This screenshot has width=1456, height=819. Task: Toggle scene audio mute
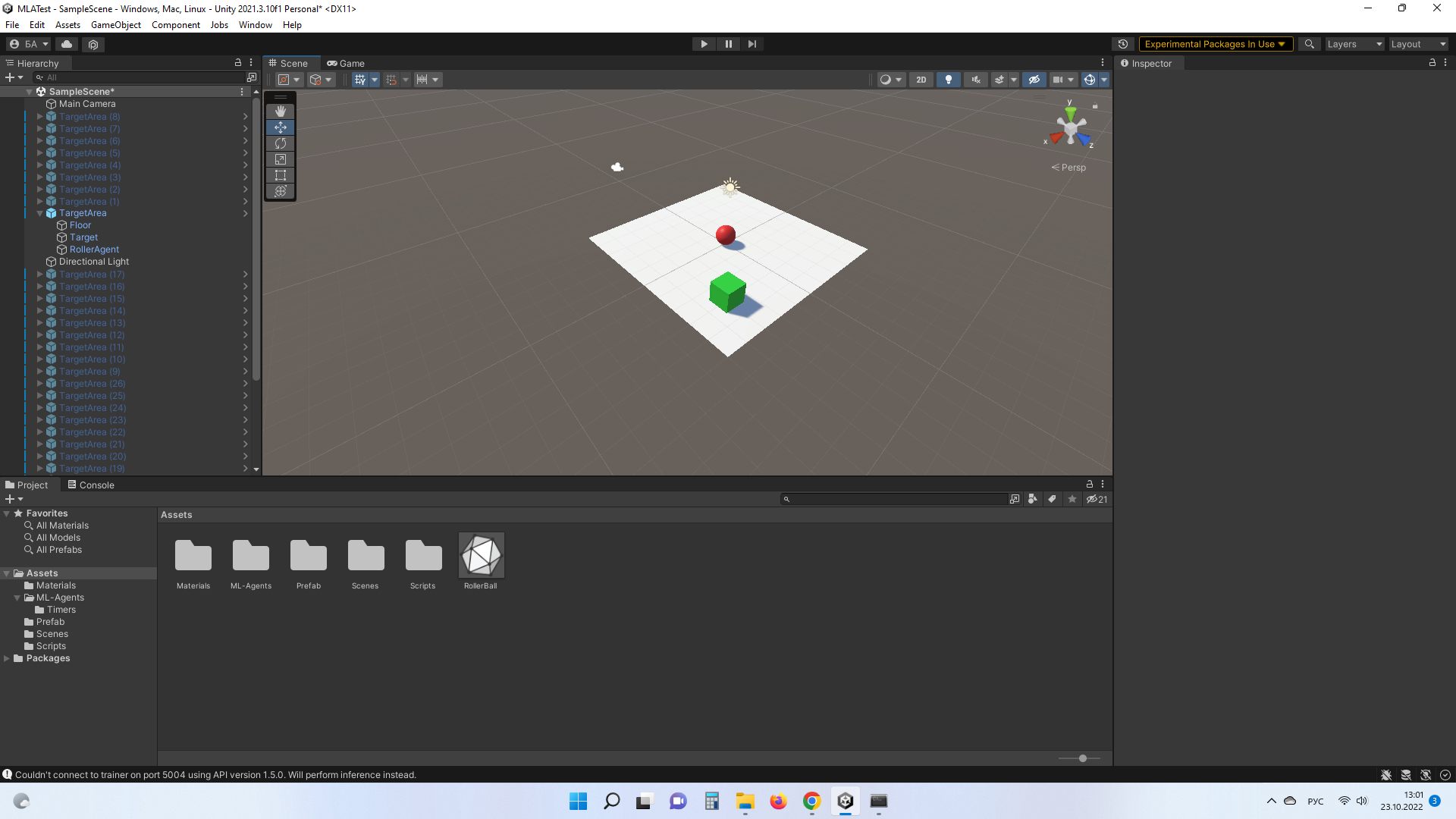[976, 80]
